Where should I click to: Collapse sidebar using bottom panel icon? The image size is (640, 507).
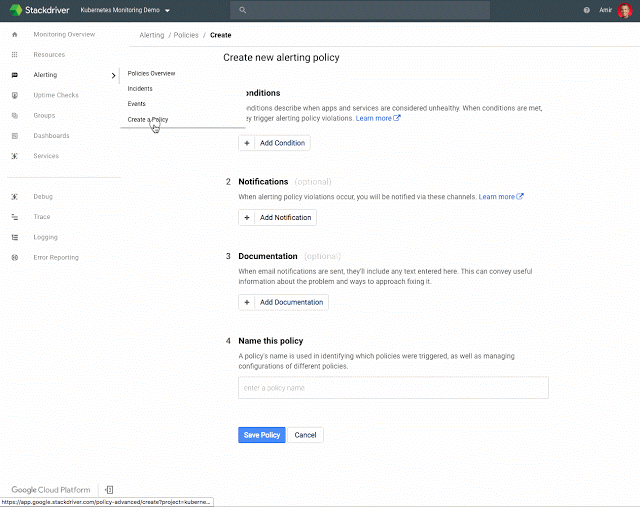[x=109, y=490]
